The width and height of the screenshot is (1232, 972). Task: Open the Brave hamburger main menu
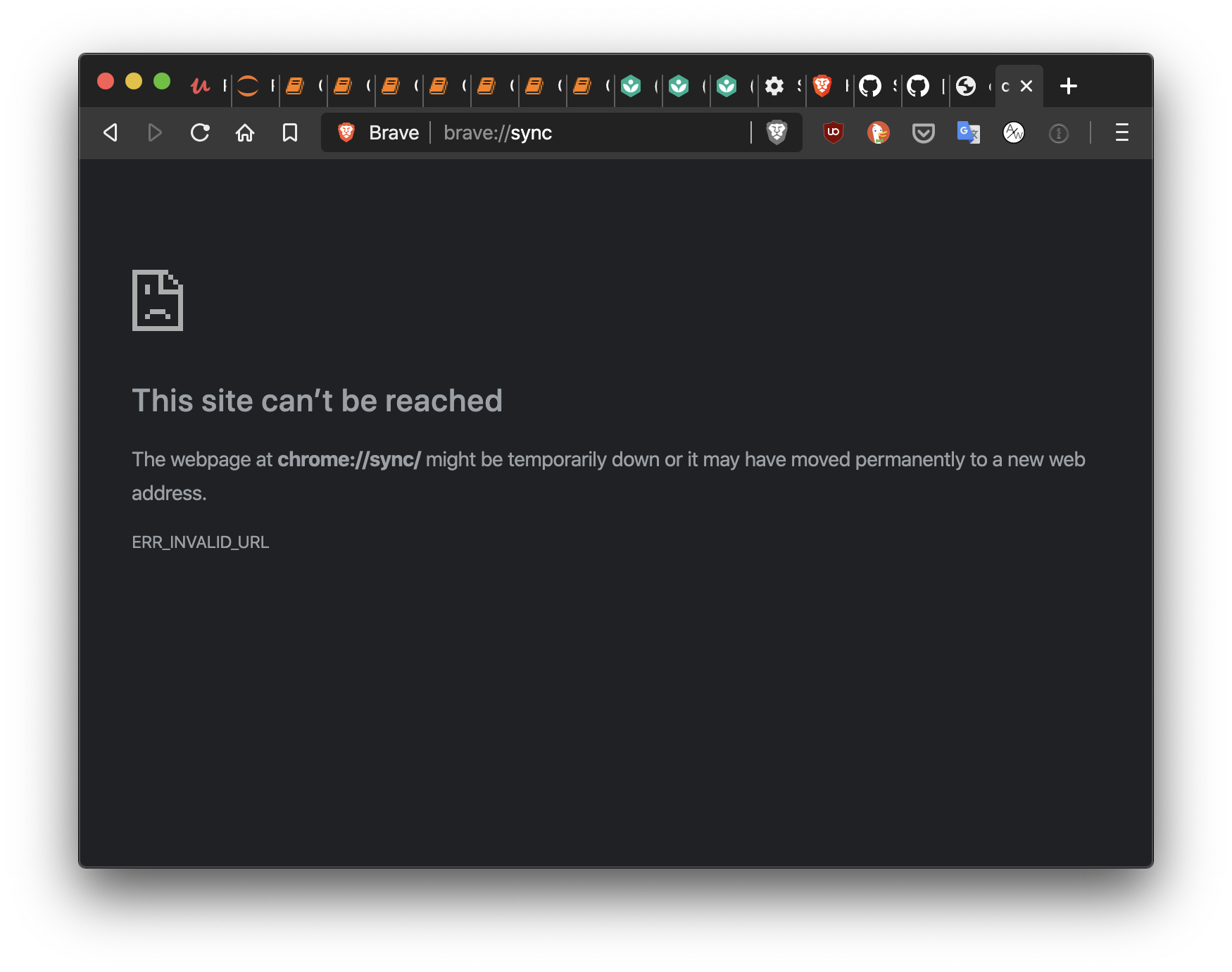1122,132
